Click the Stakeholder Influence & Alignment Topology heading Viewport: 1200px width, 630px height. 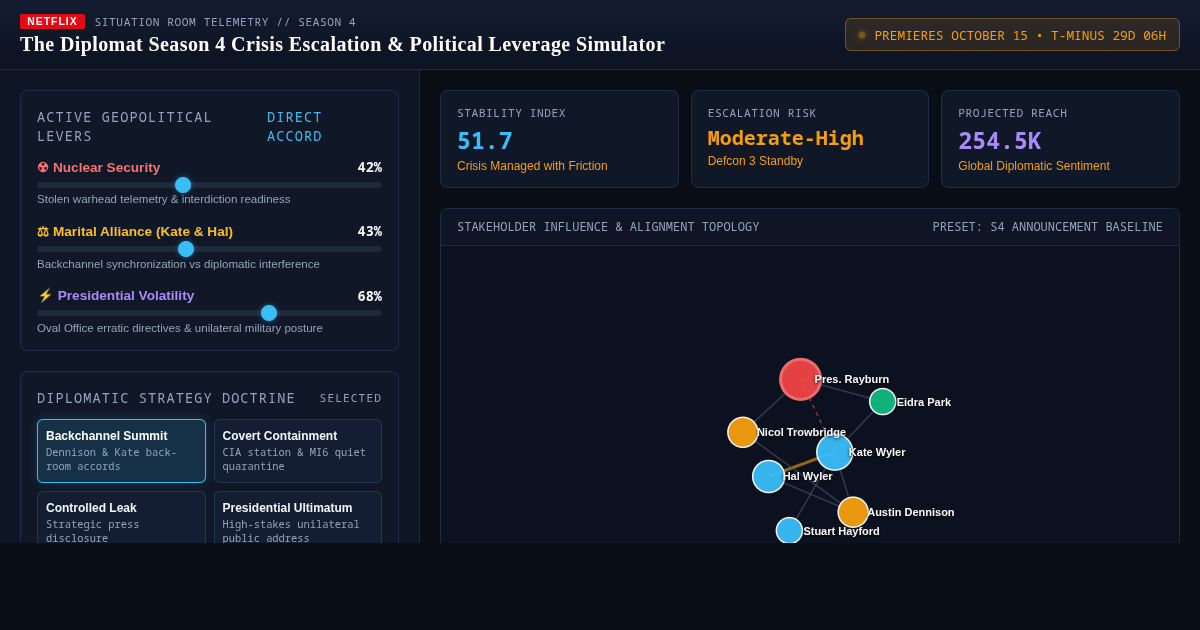click(x=608, y=227)
